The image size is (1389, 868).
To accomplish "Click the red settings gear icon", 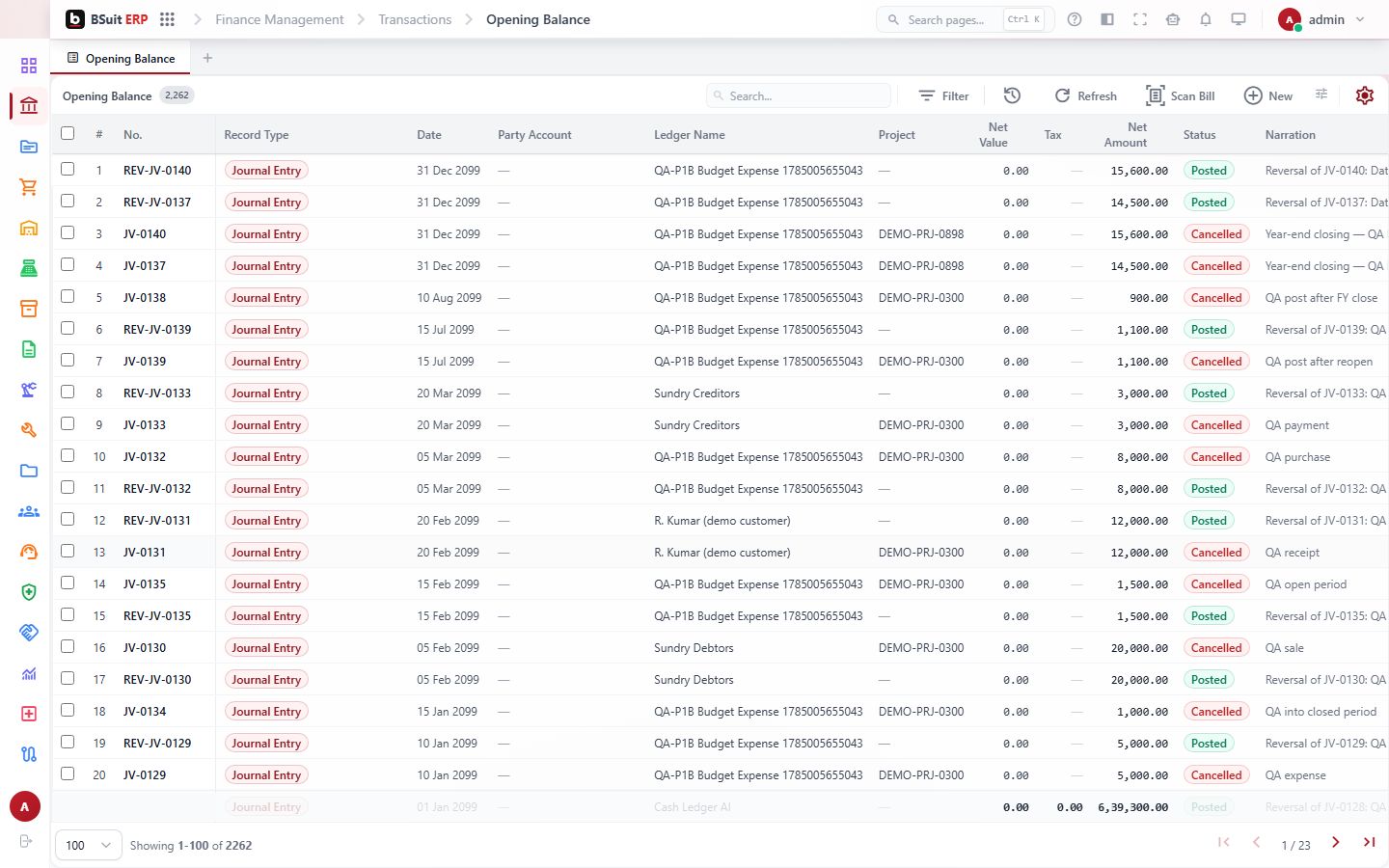I will click(x=1364, y=95).
